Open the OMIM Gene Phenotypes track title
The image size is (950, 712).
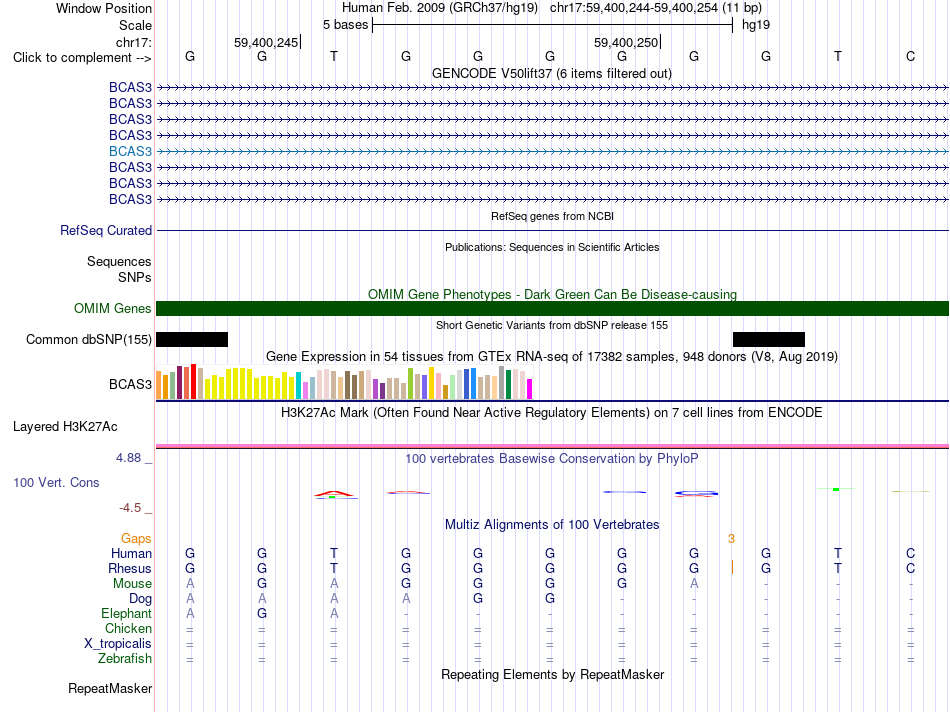coord(552,294)
